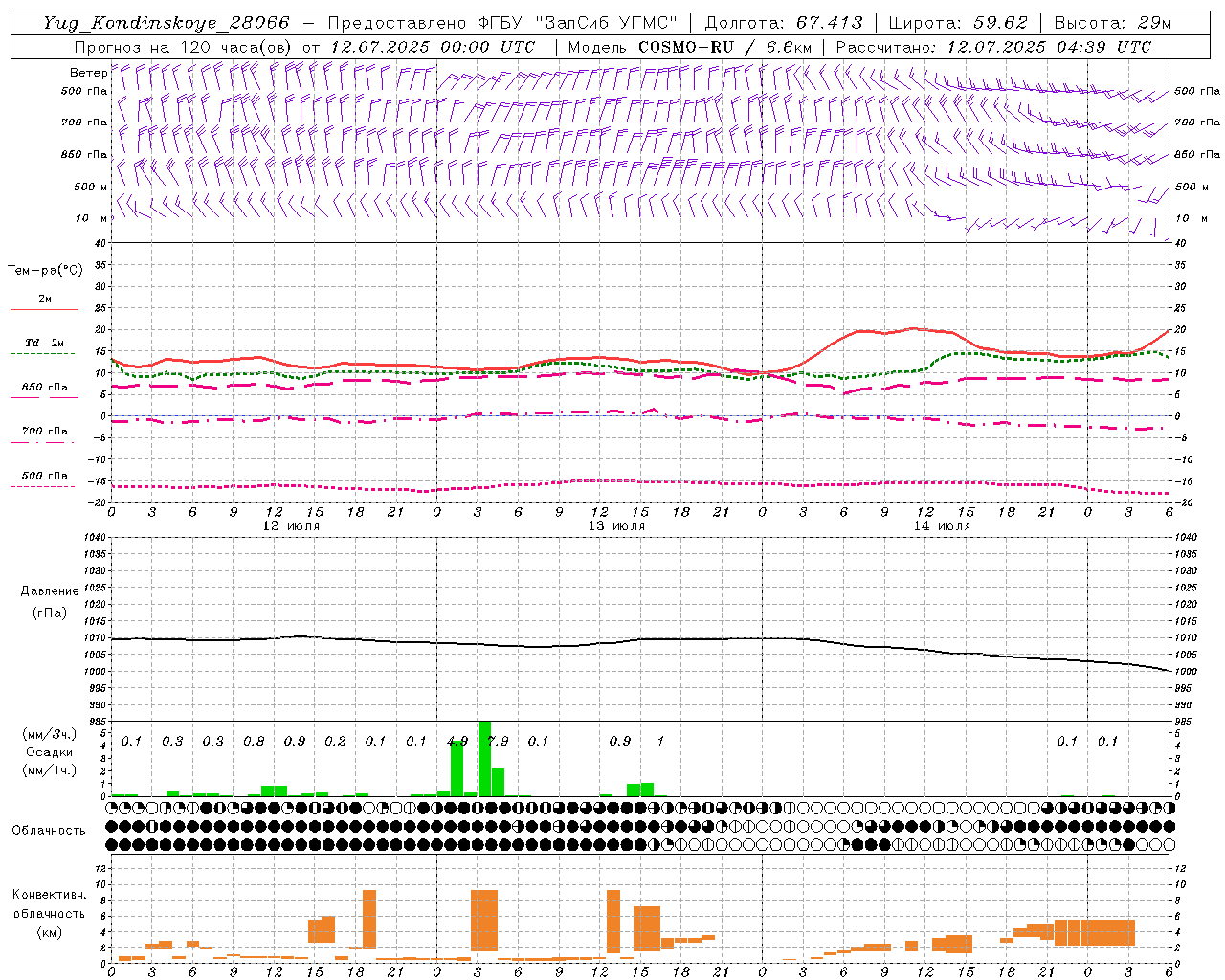Click the 7.9 precipitation total value

[498, 741]
